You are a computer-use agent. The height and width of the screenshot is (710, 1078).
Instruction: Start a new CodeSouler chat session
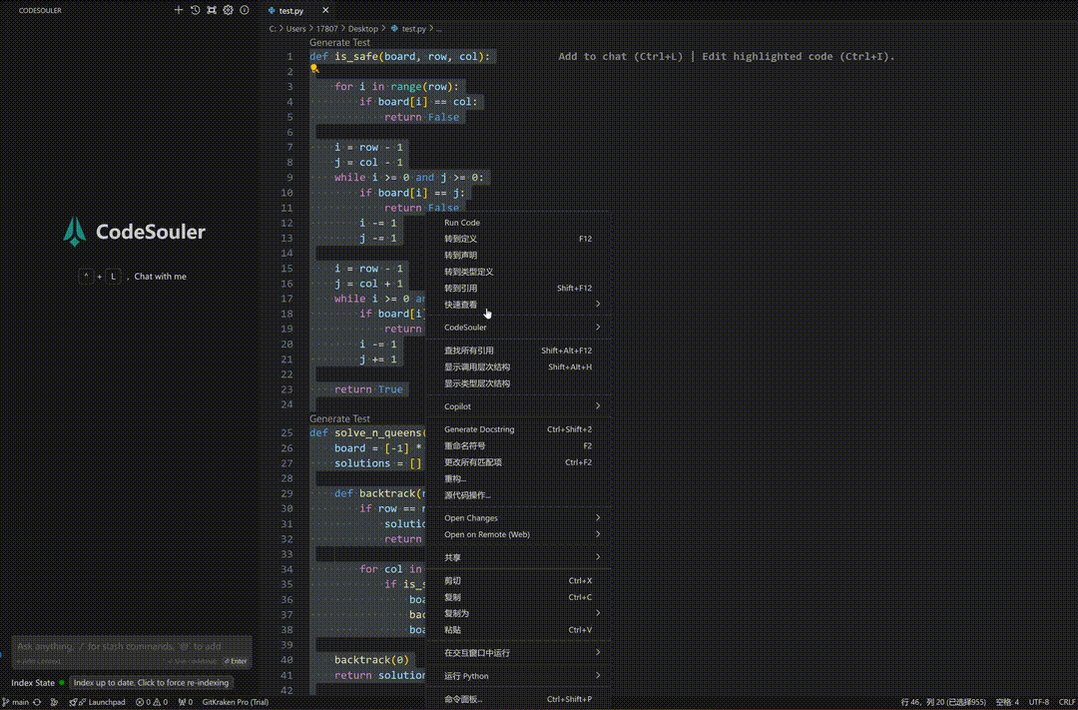click(x=179, y=10)
